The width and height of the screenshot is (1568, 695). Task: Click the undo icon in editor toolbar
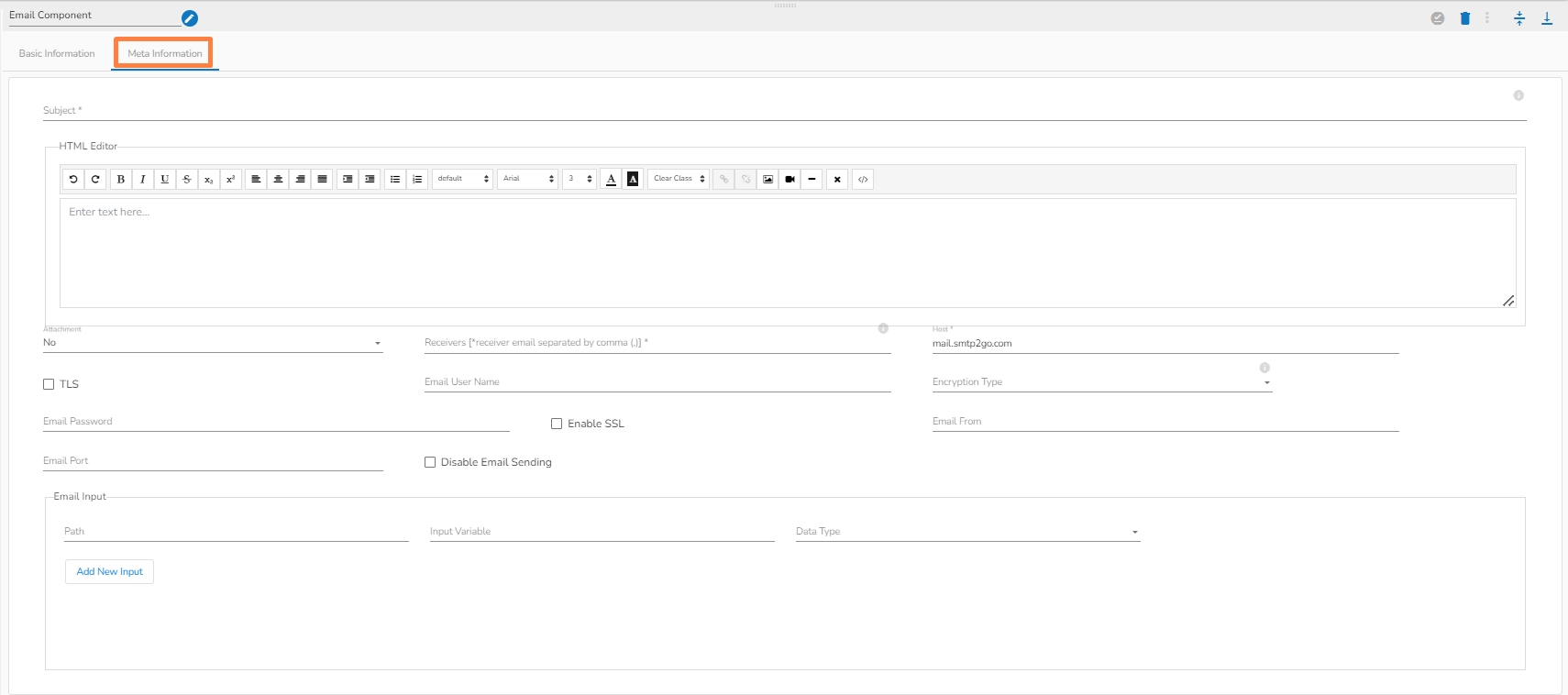(73, 179)
